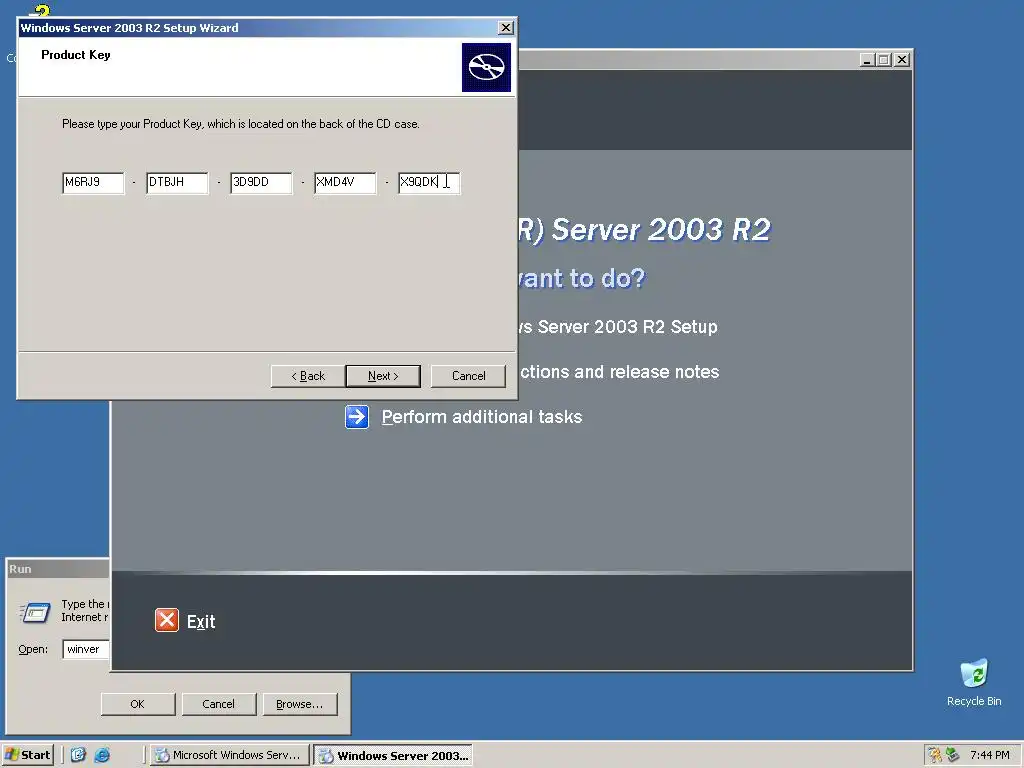
Task: Launch Internet Explorer from quick launch
Action: 103,755
